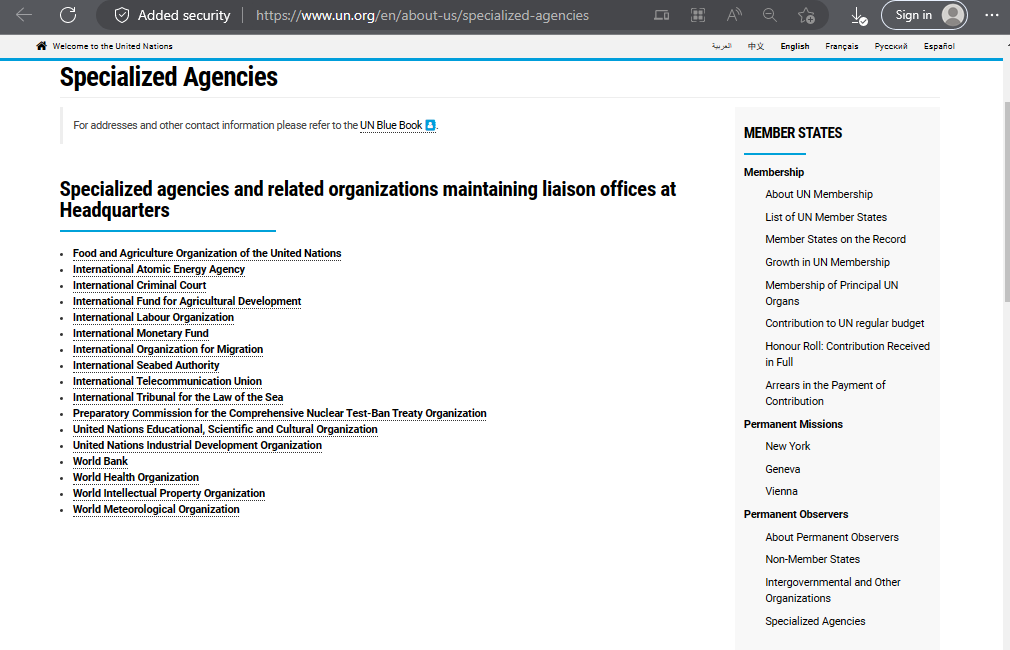Open the Nuclear Test-Ban Treaty Organization link
Screen dimensions: 1010x650
point(280,414)
